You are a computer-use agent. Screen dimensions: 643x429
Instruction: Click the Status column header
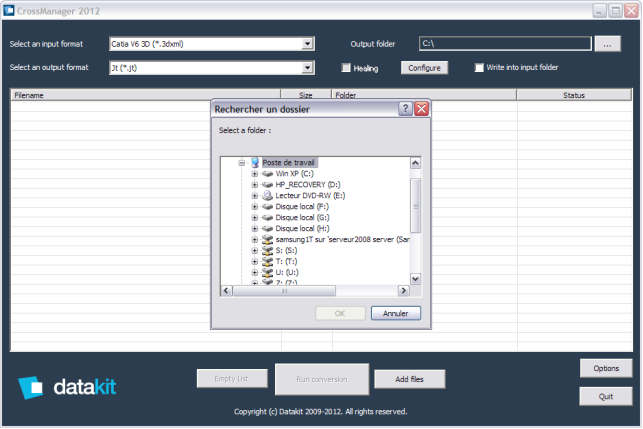[x=574, y=95]
